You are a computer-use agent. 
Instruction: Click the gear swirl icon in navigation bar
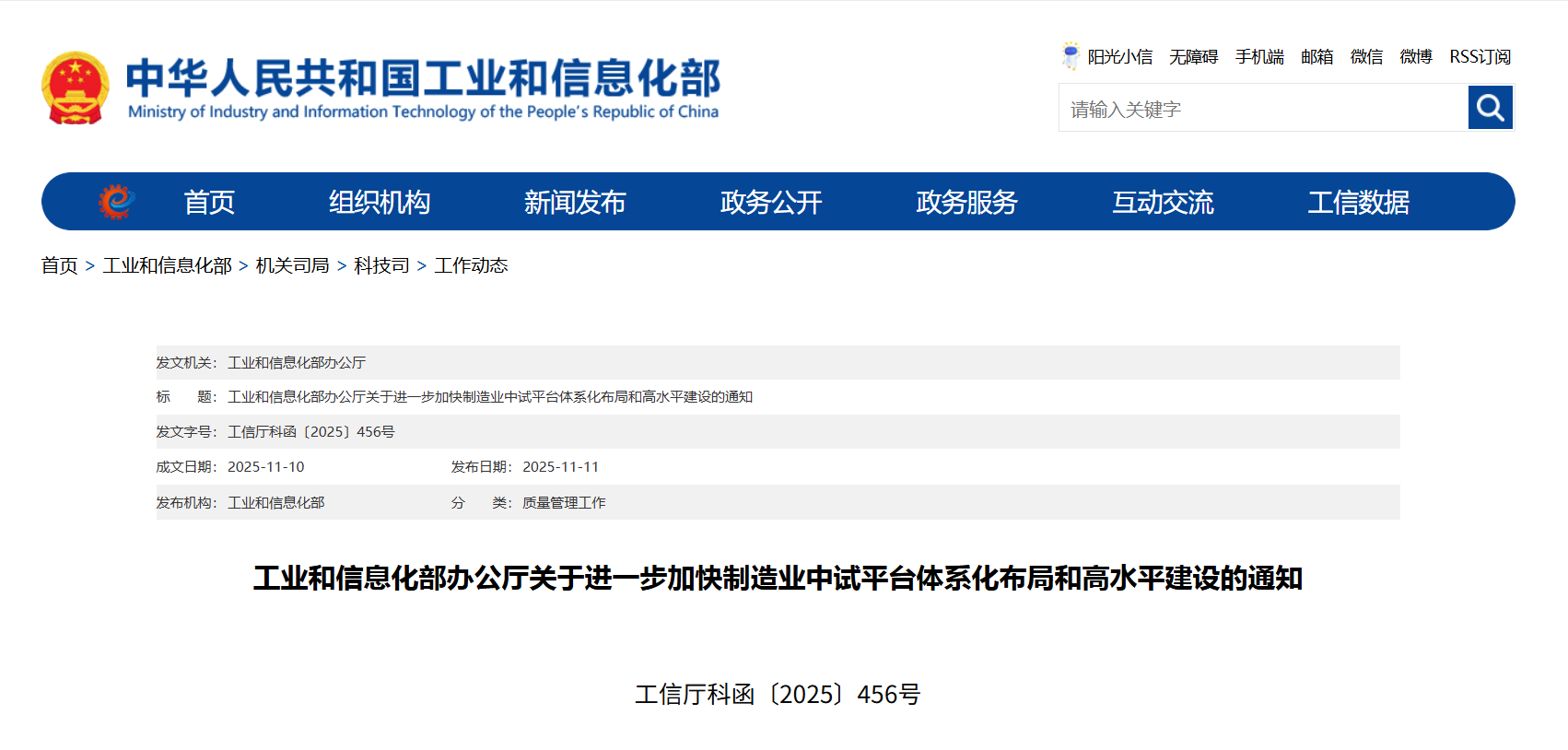pos(116,202)
